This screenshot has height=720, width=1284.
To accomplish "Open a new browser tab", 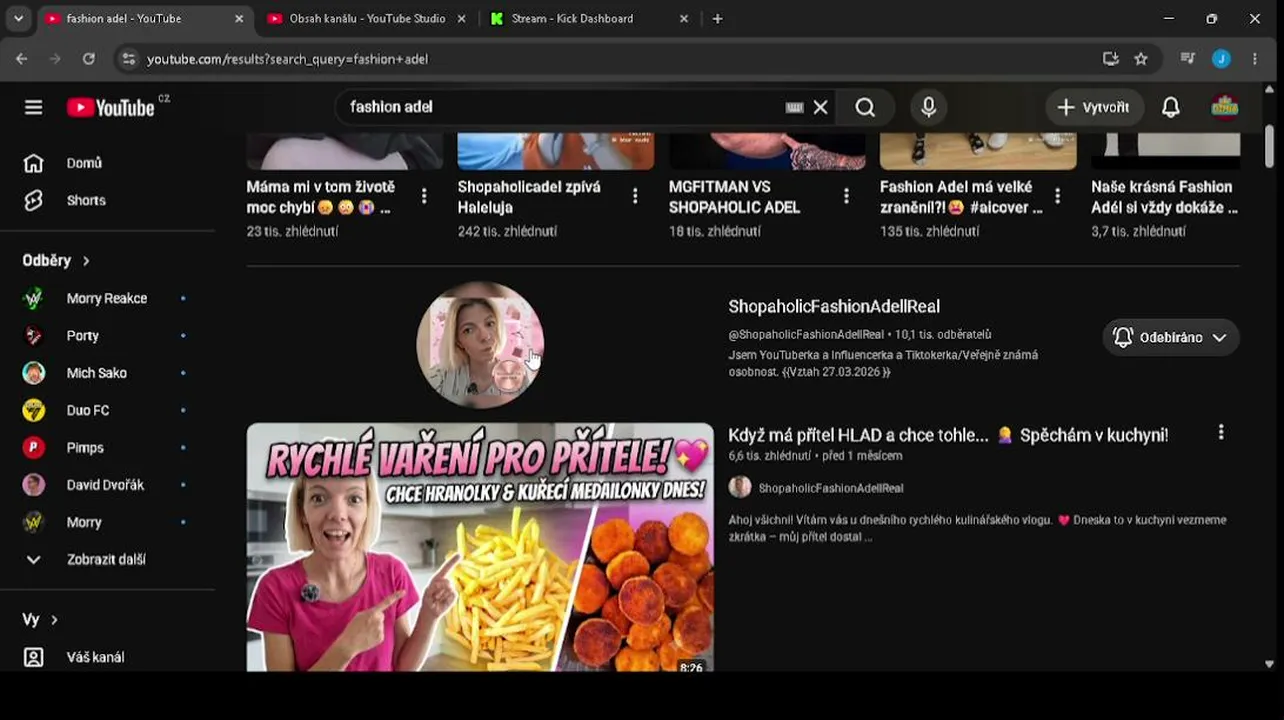I will (x=717, y=19).
